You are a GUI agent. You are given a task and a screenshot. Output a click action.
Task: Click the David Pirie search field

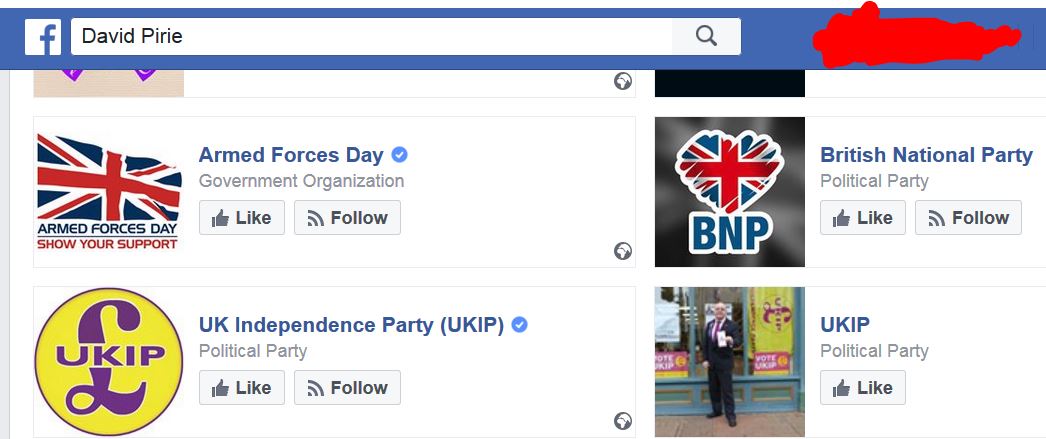coord(370,37)
